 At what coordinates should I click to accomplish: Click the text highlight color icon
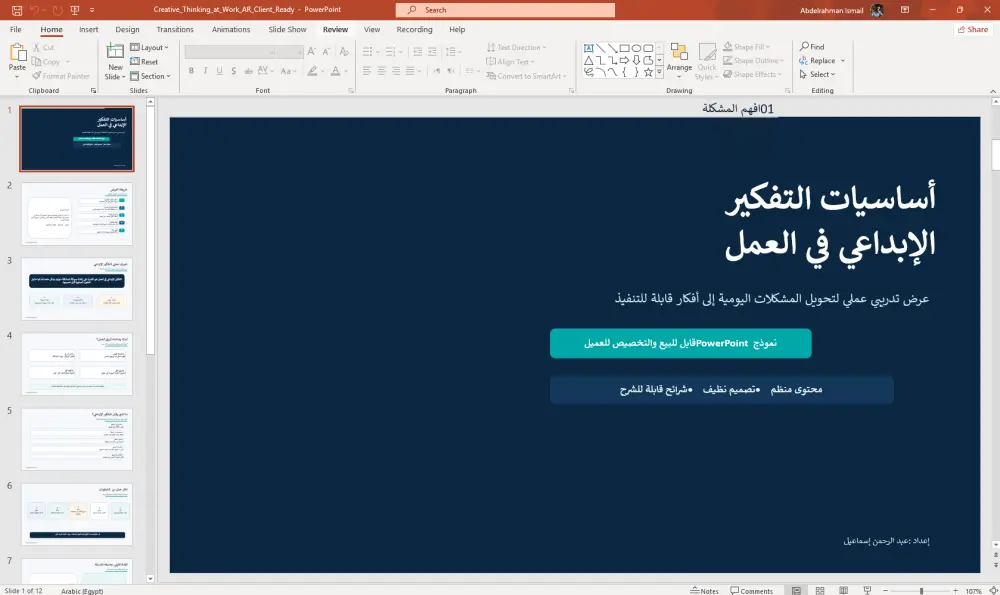[x=312, y=71]
